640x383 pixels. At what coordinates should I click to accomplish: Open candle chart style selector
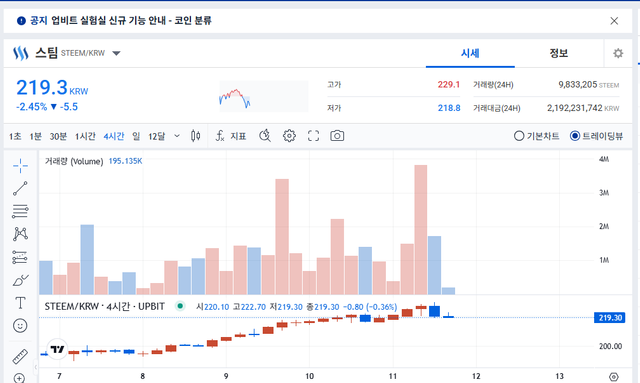point(196,136)
